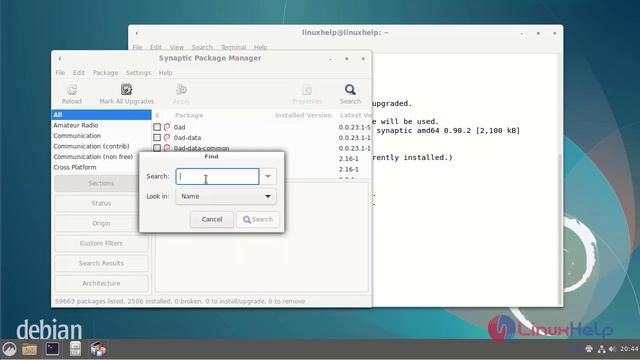Click the 0ad-data-common package name
This screenshot has height=360, width=640.
pyautogui.click(x=201, y=148)
